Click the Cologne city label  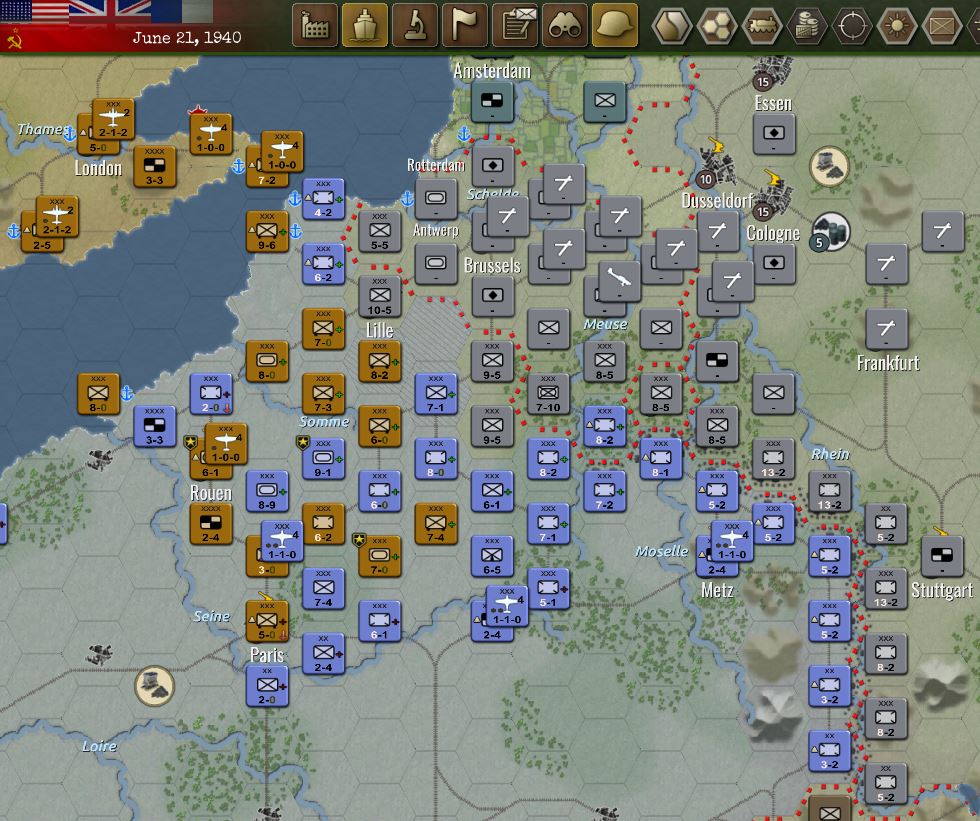tap(773, 233)
